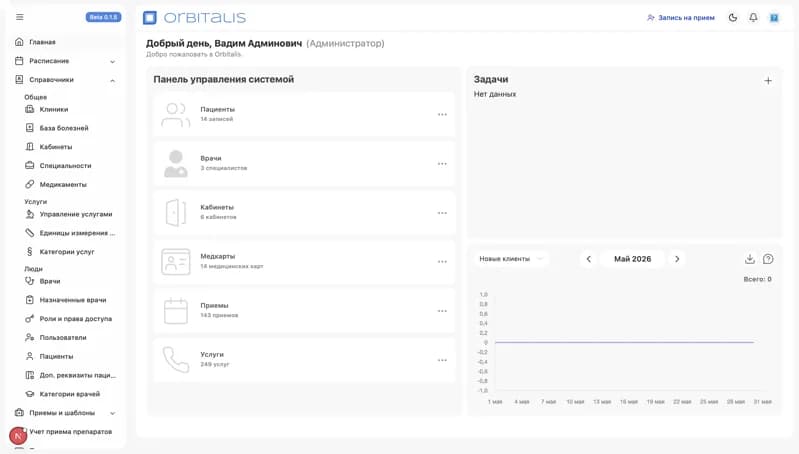Screen dimensions: 799x454
Task: Go to next month after Май 2026
Action: (x=677, y=259)
